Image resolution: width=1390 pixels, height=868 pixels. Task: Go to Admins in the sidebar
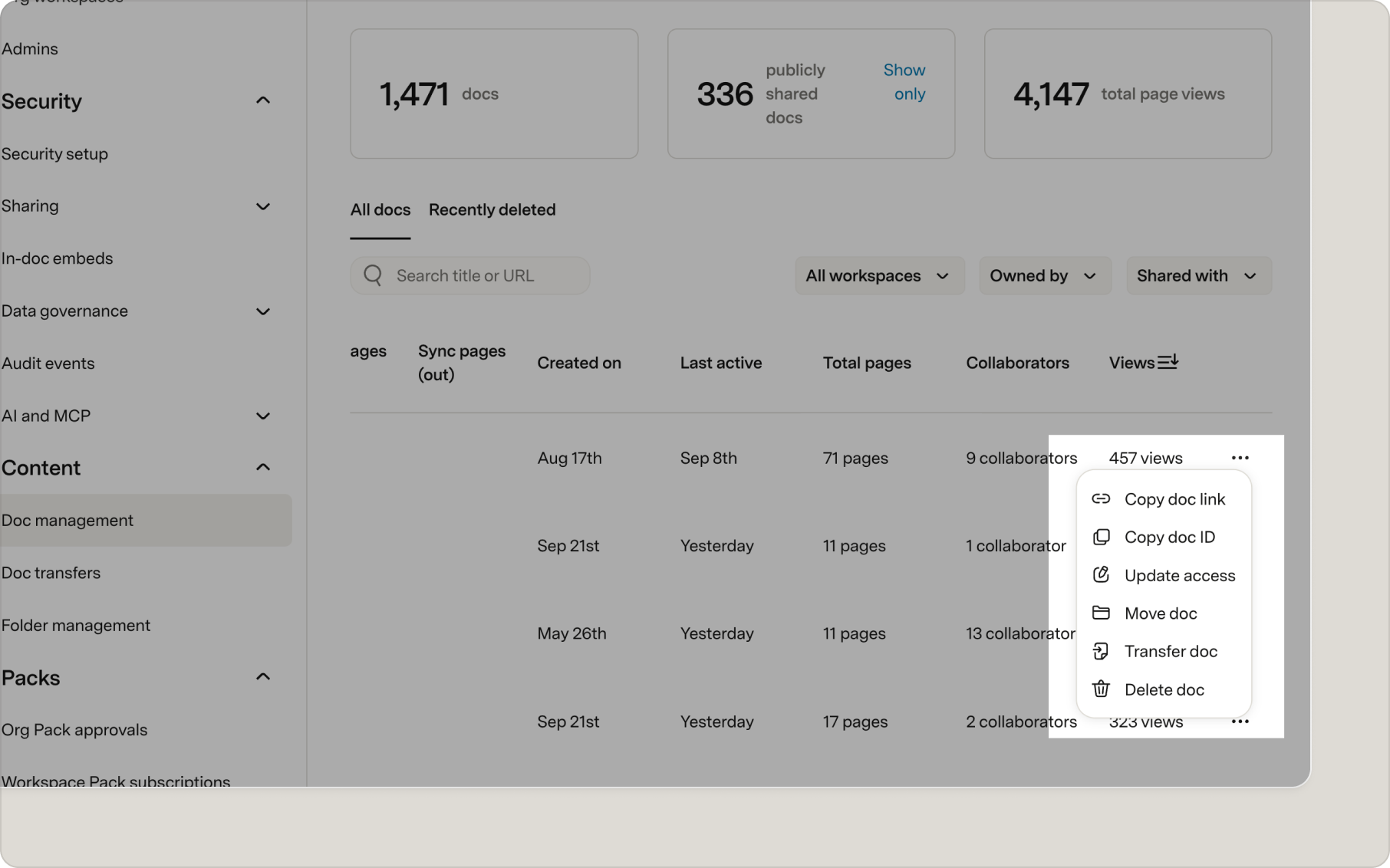30,48
